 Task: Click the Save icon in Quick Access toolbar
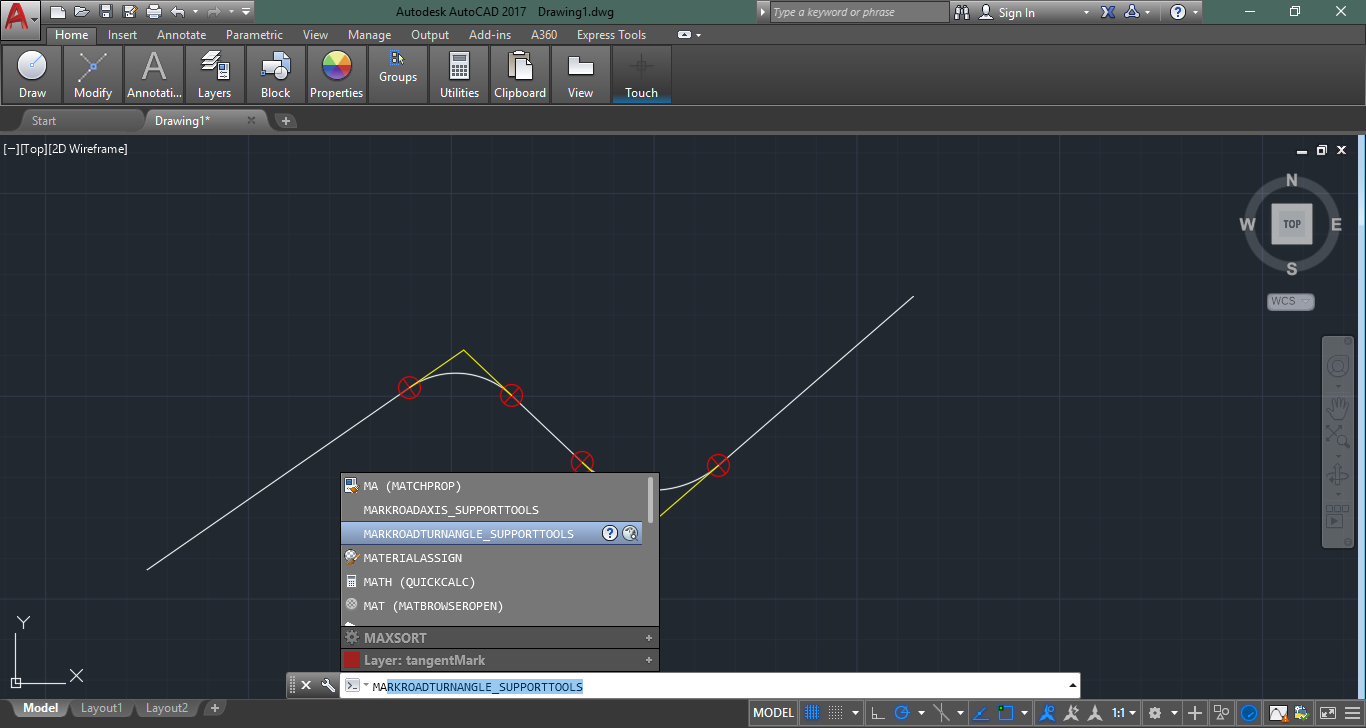coord(105,12)
